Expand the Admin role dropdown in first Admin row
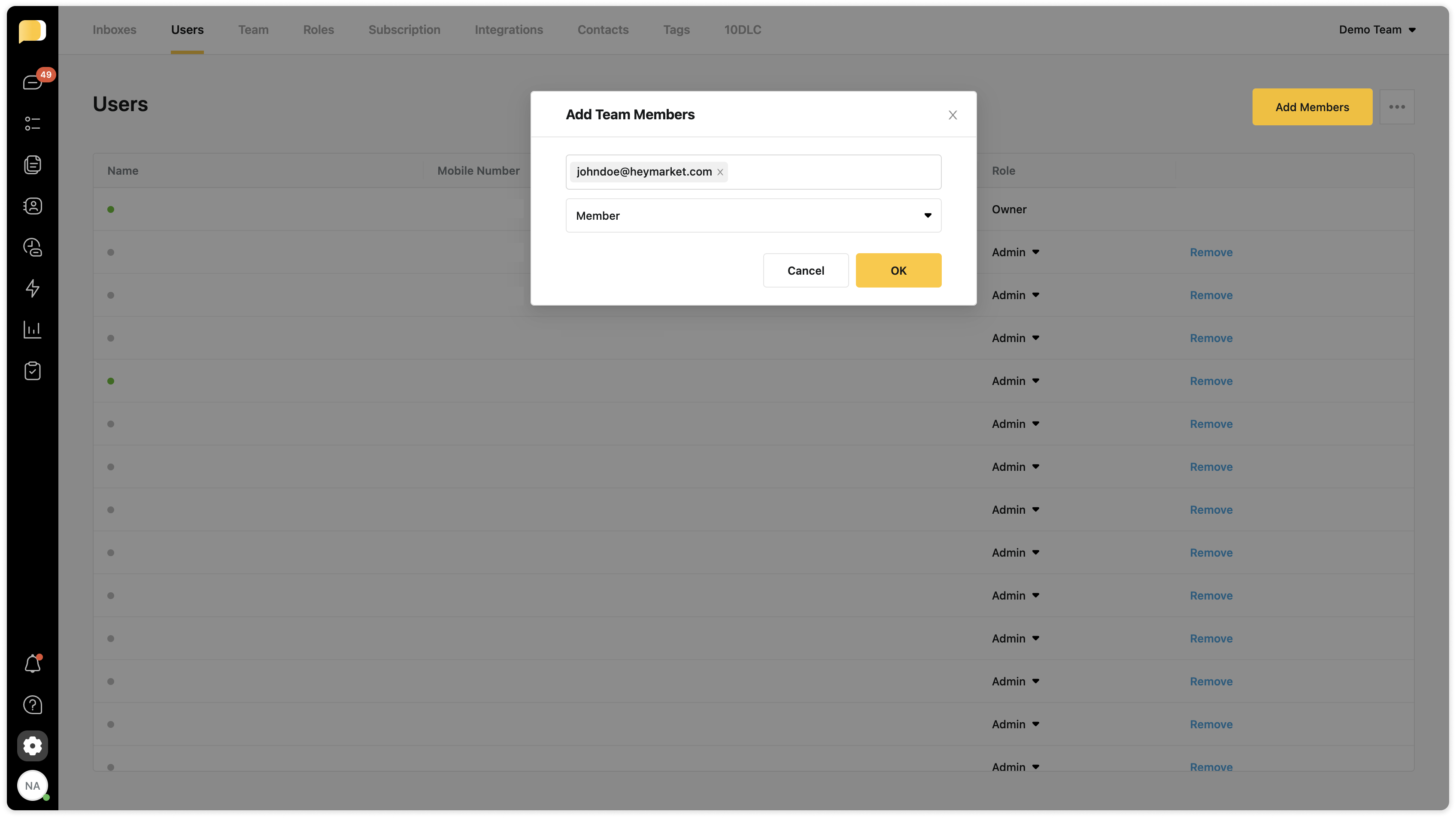This screenshot has height=818, width=1456. click(1015, 252)
